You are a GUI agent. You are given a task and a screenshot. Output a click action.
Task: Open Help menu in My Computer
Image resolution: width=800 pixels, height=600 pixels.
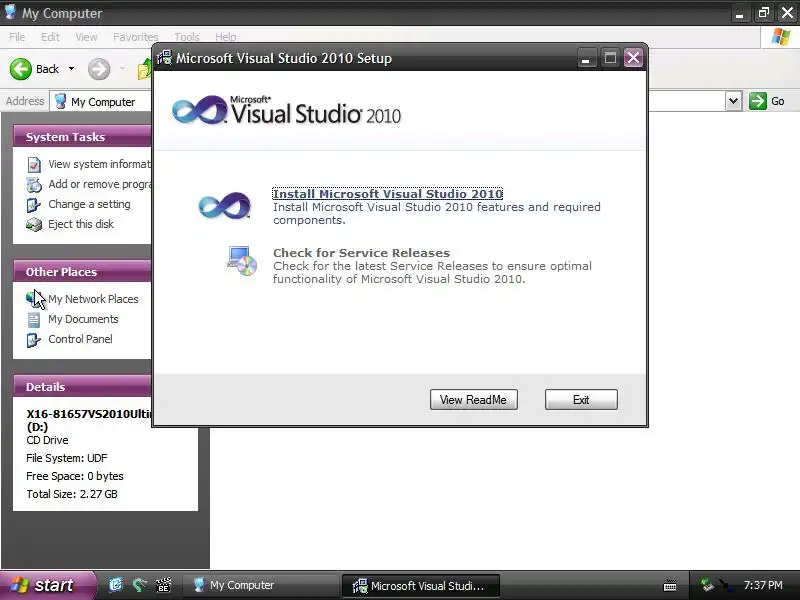click(x=226, y=37)
